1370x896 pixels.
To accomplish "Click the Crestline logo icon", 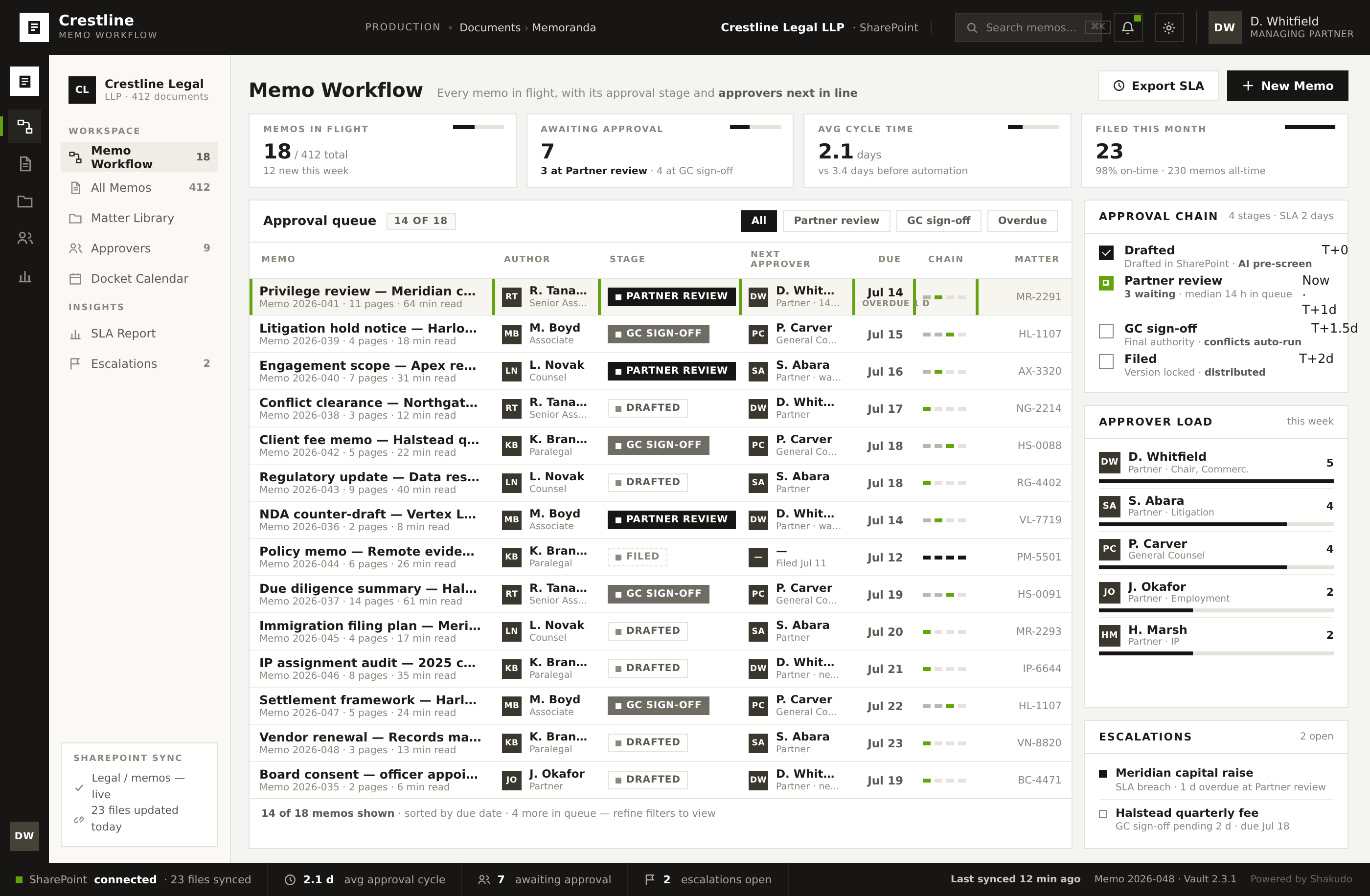I will pos(34,27).
